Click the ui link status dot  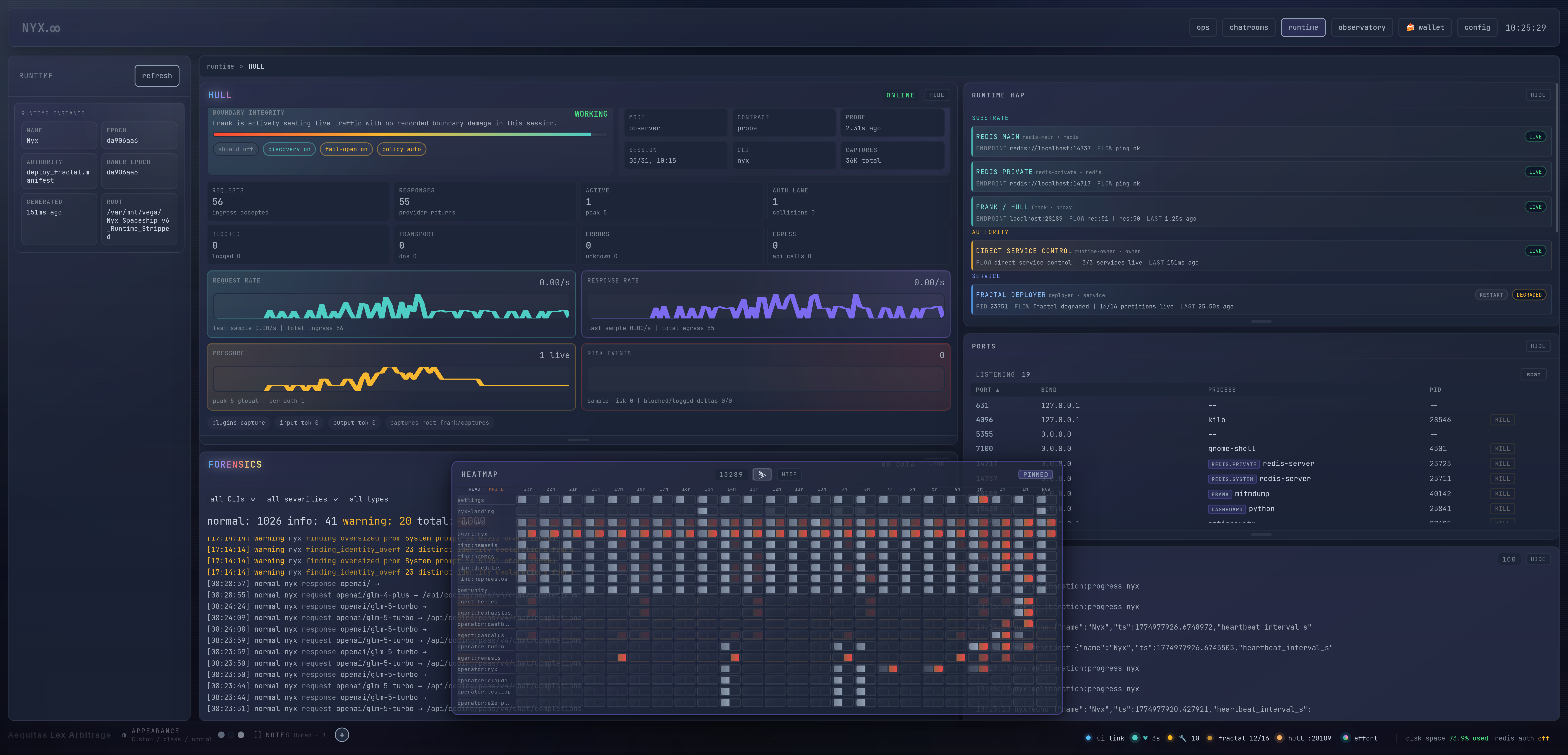pos(1088,738)
